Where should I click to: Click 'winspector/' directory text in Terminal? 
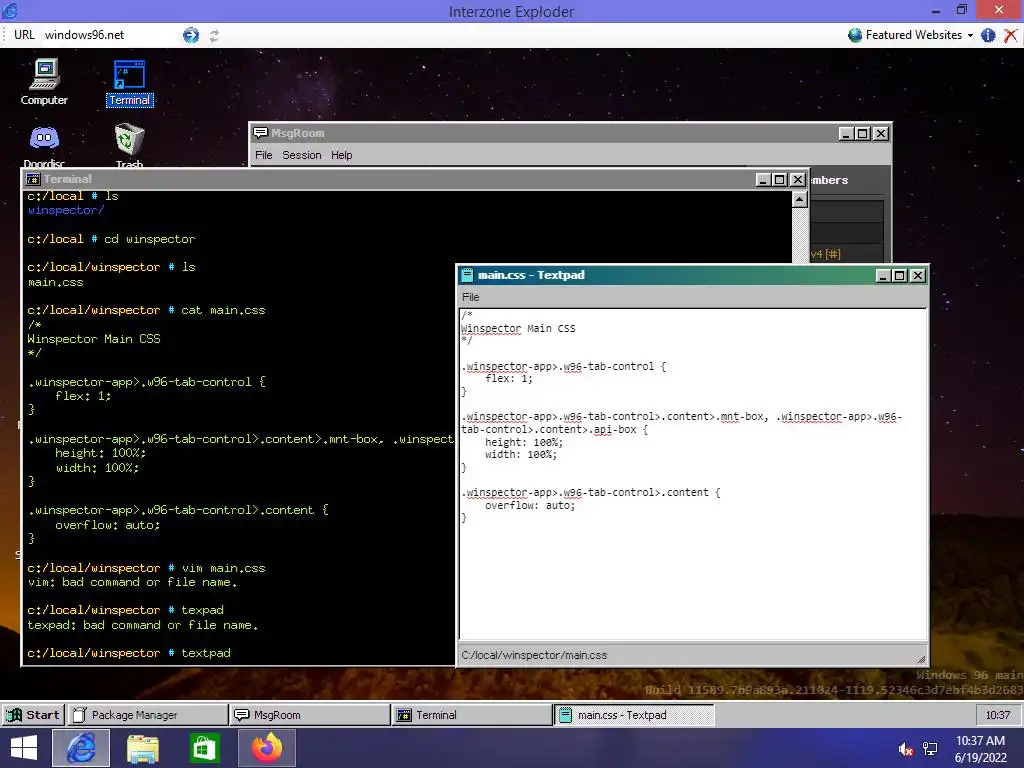point(65,210)
